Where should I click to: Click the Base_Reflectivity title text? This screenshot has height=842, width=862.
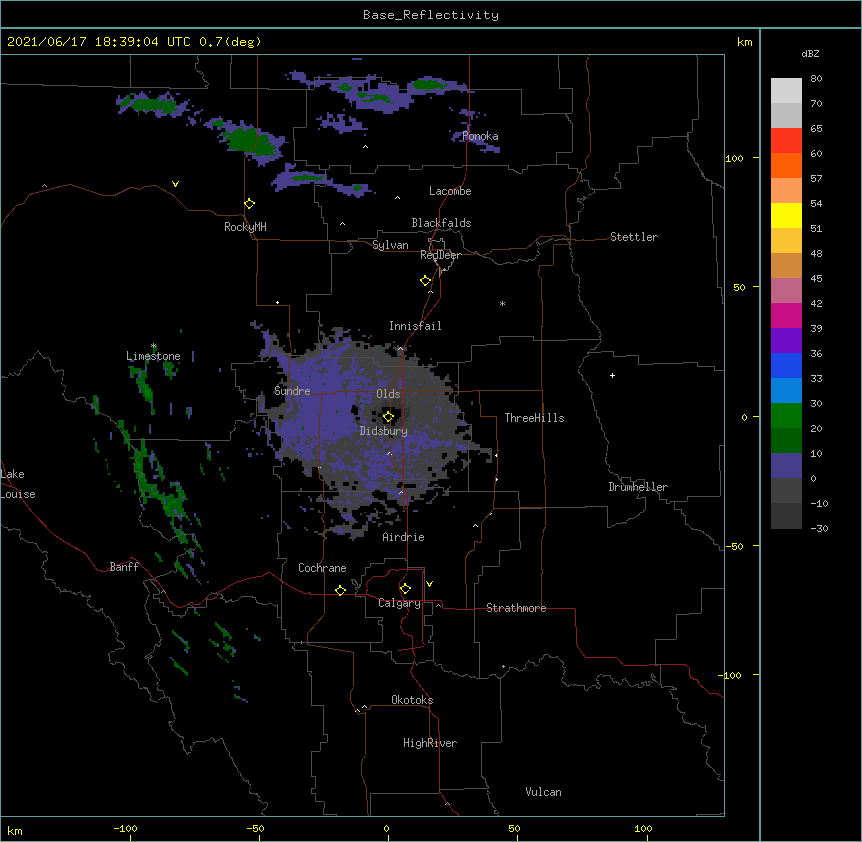(x=431, y=15)
